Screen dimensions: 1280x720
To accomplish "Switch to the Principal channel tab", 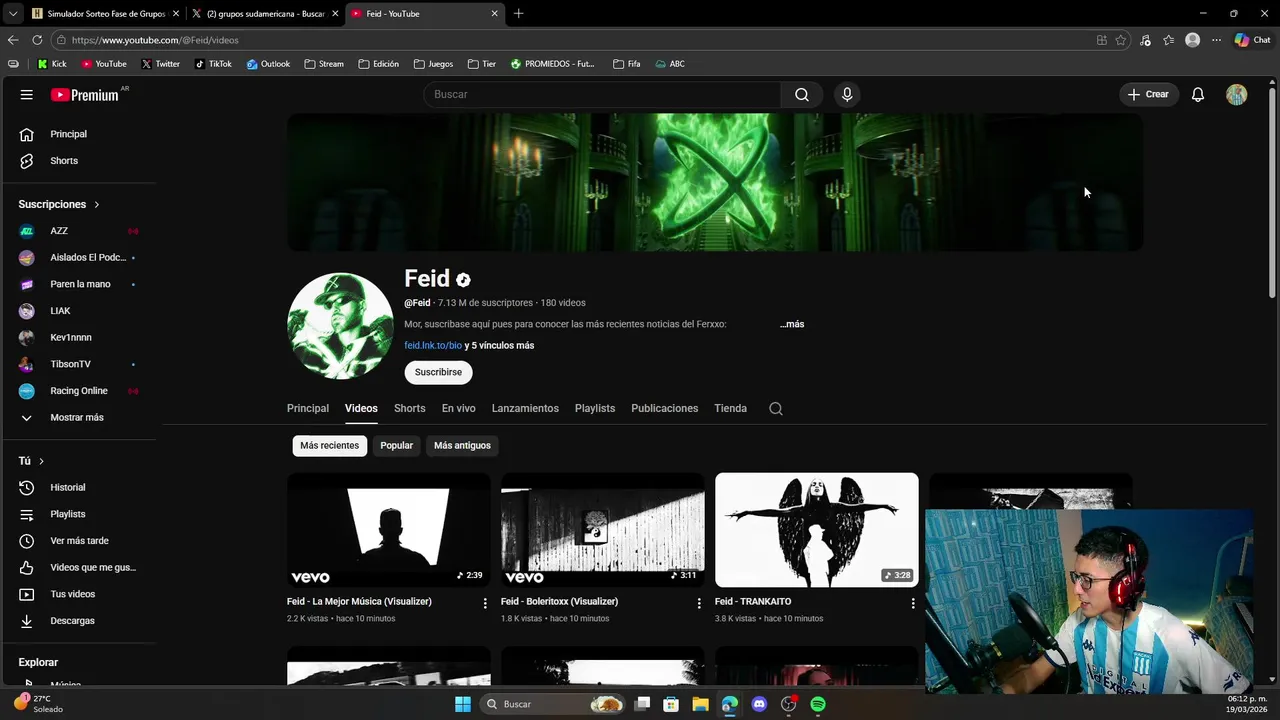I will (308, 408).
